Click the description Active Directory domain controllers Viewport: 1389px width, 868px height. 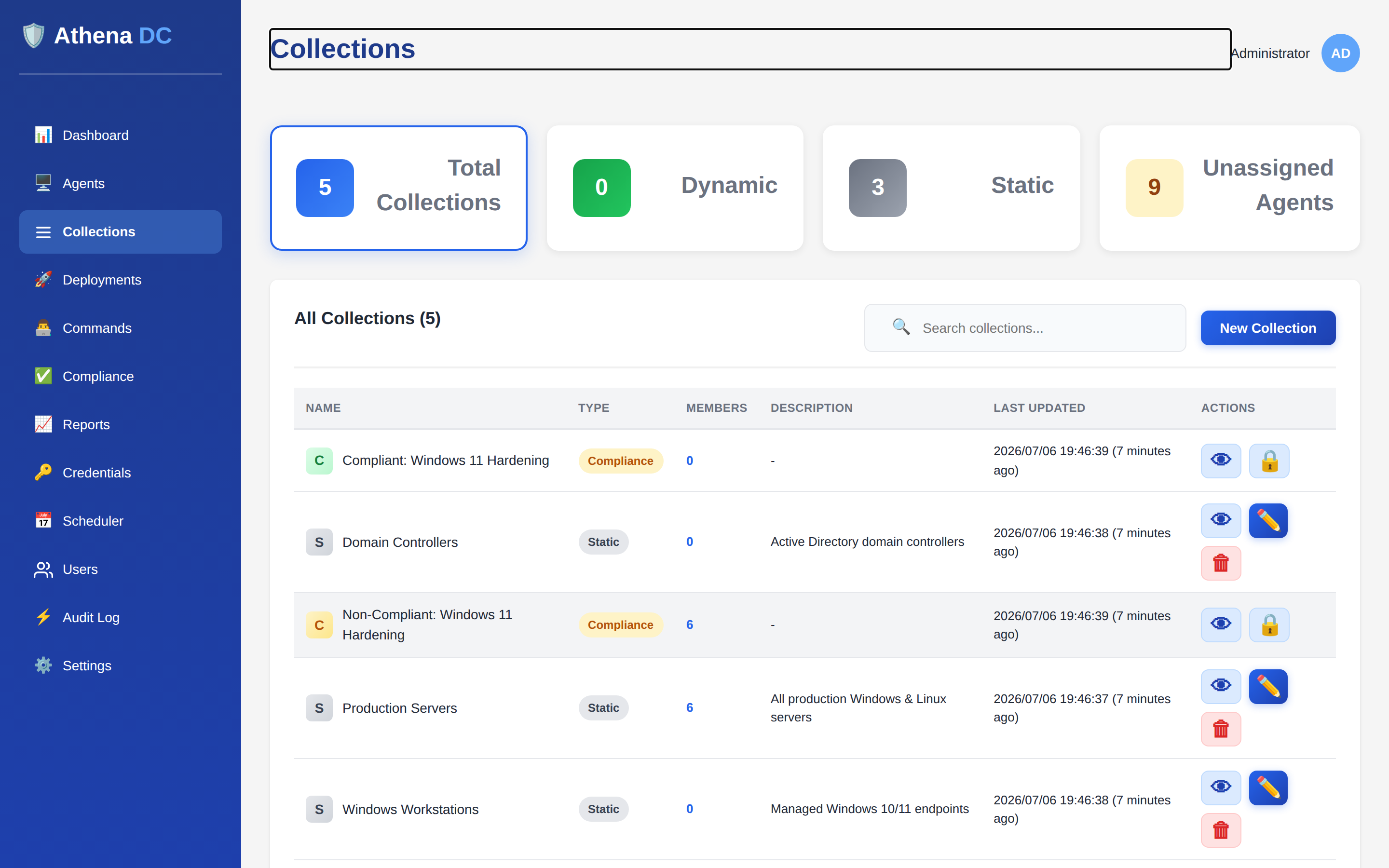coord(867,542)
